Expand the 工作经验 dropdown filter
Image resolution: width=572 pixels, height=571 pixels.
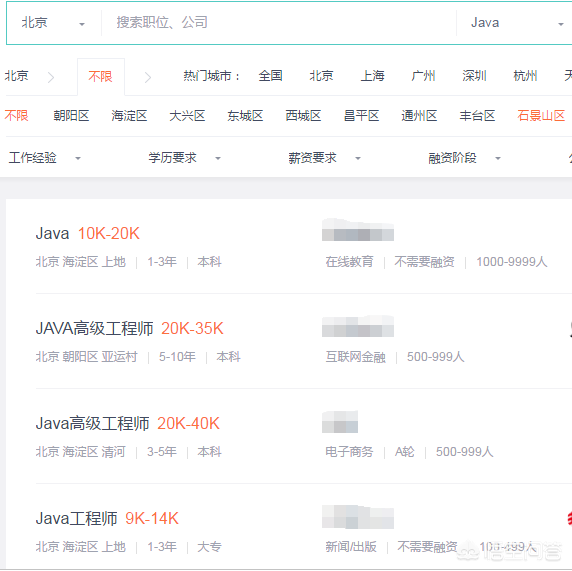tap(45, 158)
